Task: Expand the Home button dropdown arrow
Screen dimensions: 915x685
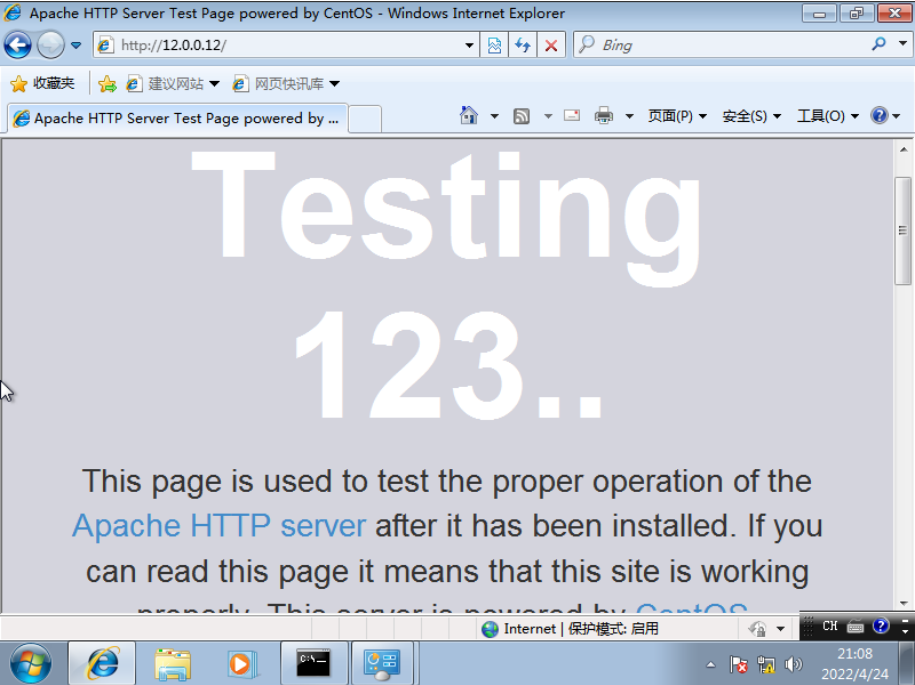Action: coord(494,117)
